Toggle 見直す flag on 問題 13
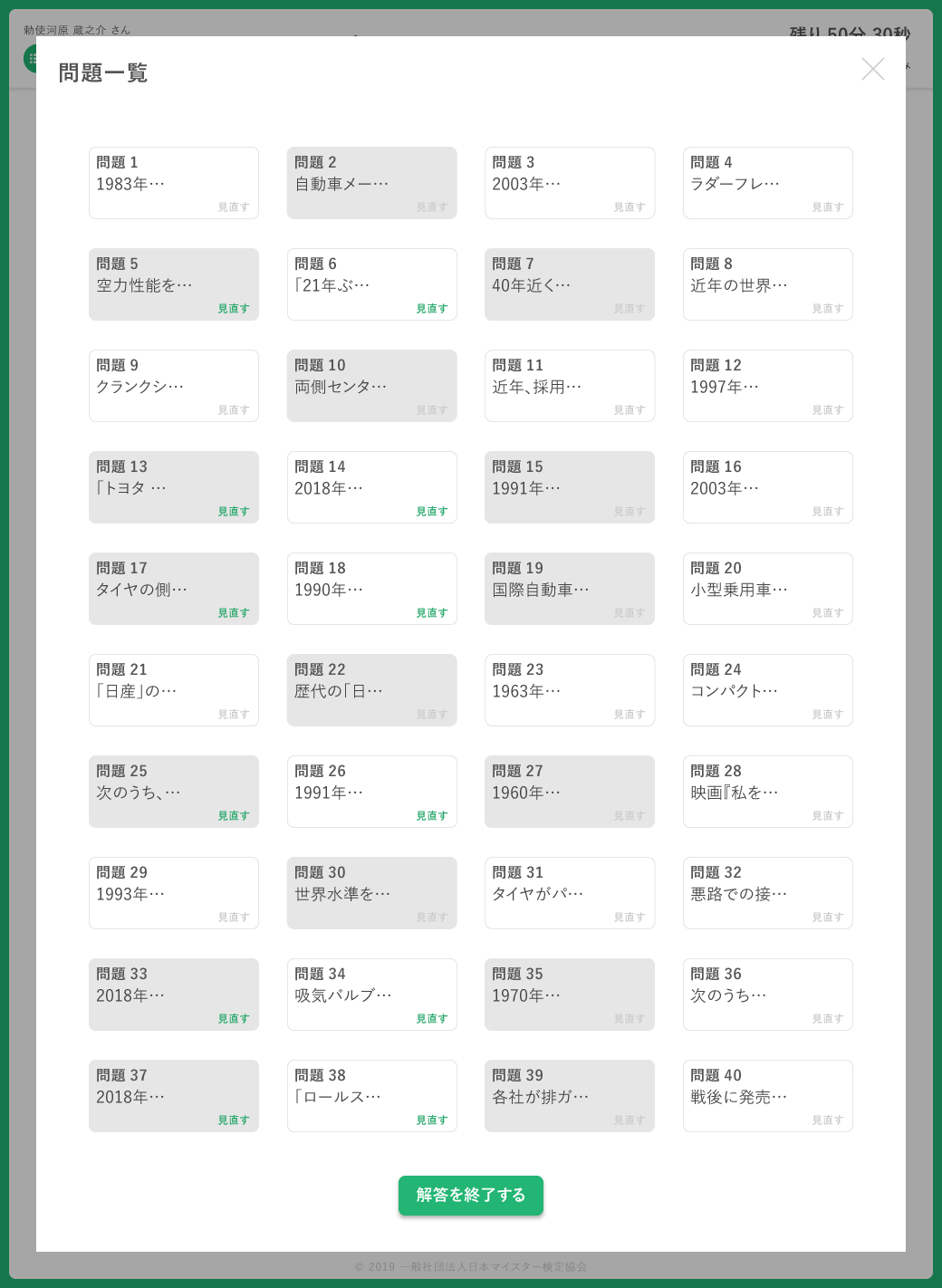Image resolution: width=942 pixels, height=1288 pixels. (x=234, y=512)
